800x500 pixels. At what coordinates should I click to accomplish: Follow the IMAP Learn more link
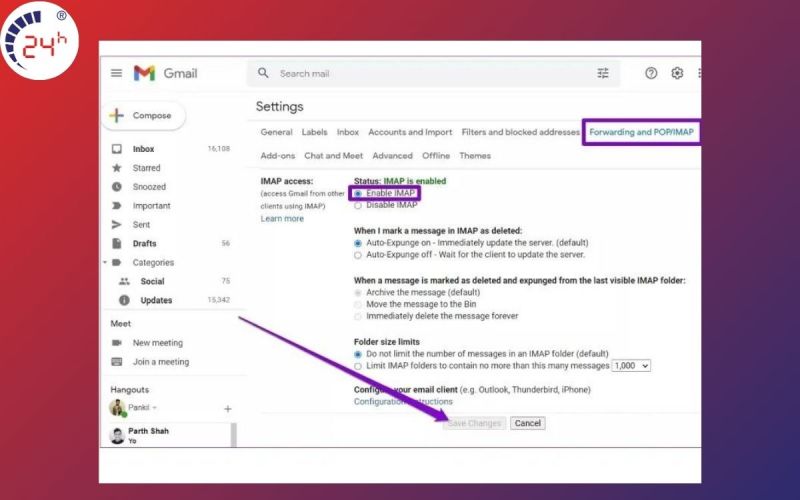282,218
